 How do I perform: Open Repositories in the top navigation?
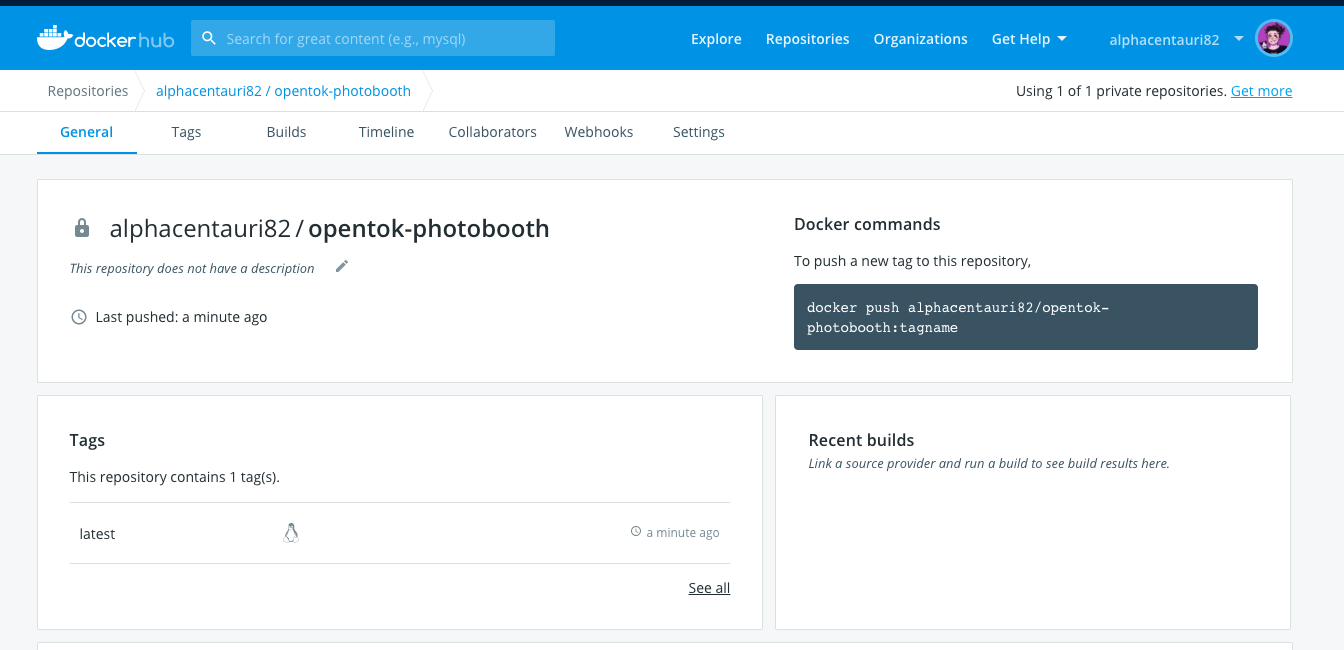coord(807,39)
